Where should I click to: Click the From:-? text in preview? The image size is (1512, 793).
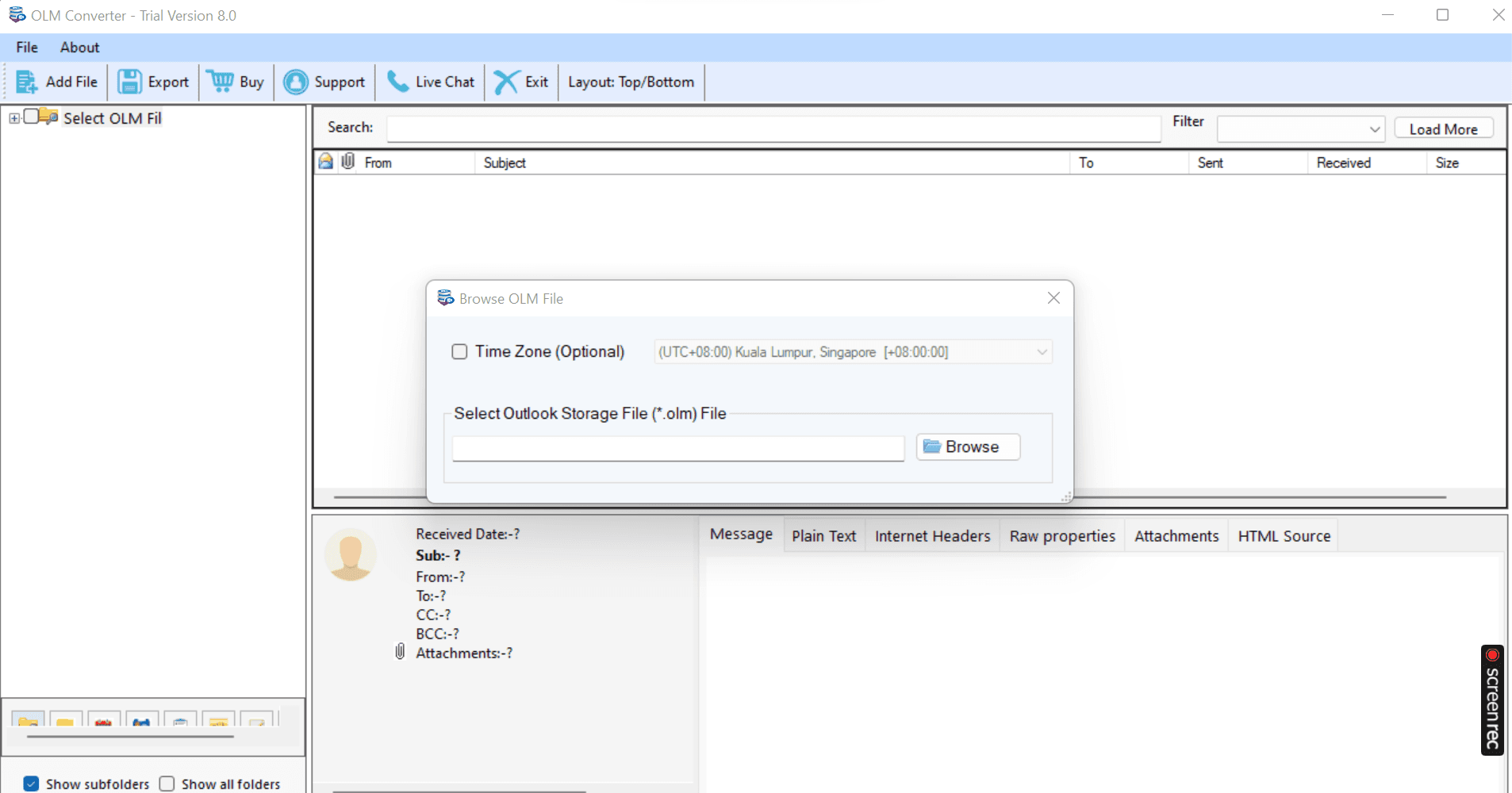pos(440,577)
